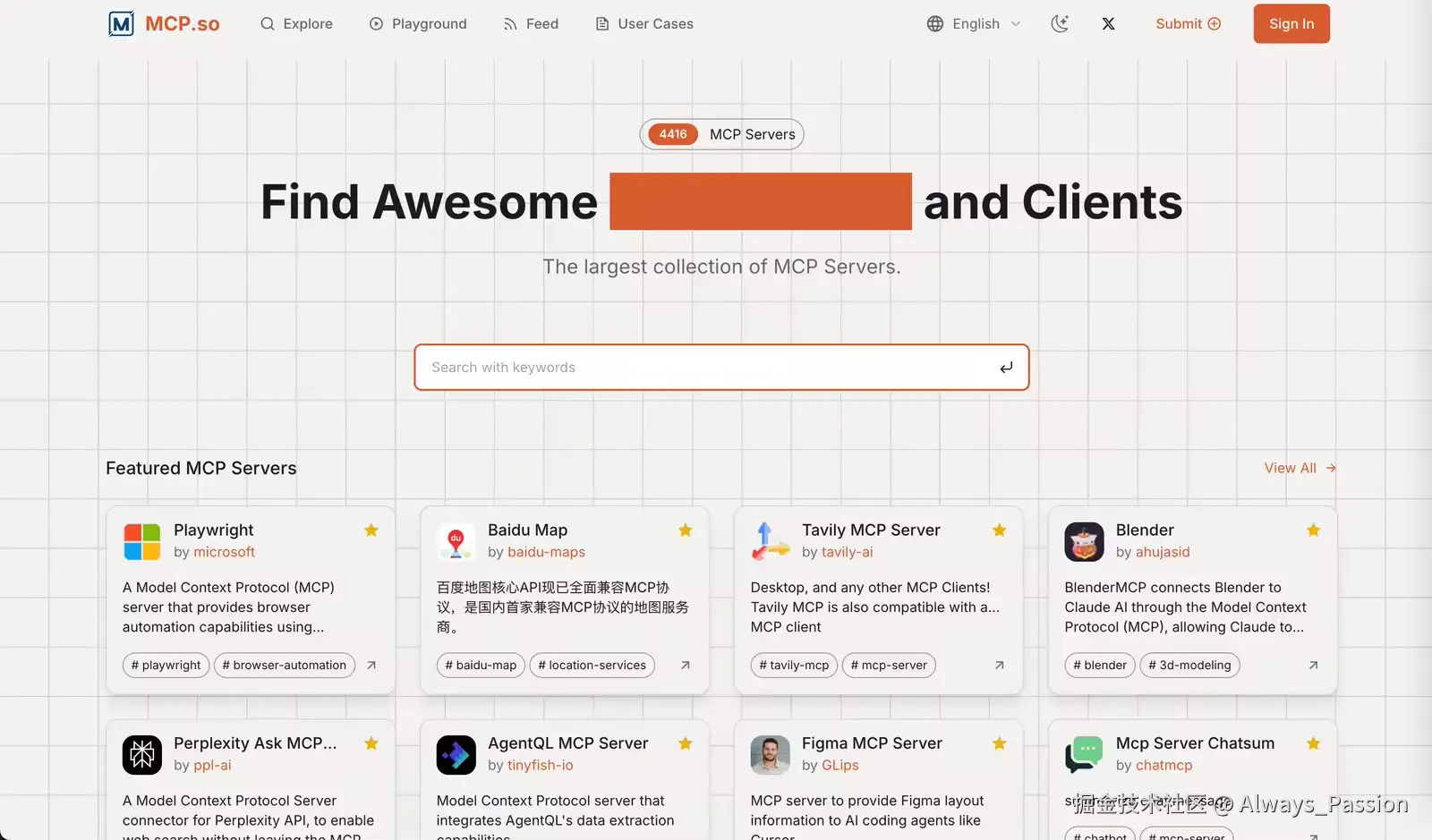Select the # baidu-map tag
Screen dimensions: 1432x840
coord(482,666)
